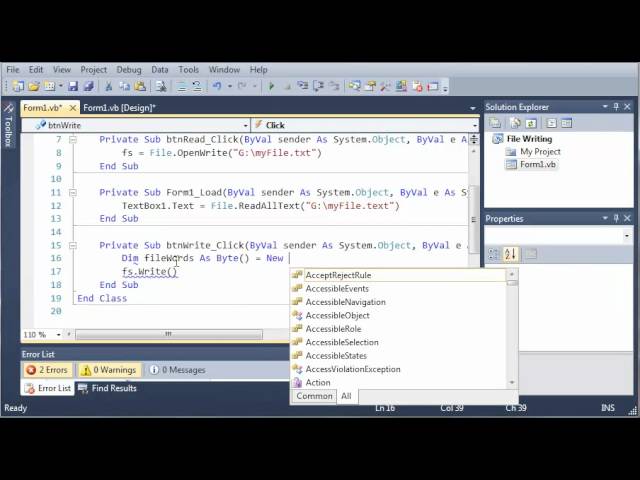This screenshot has height=480, width=640.
Task: Select AccessibleObject in IntelliSense list
Action: click(337, 315)
